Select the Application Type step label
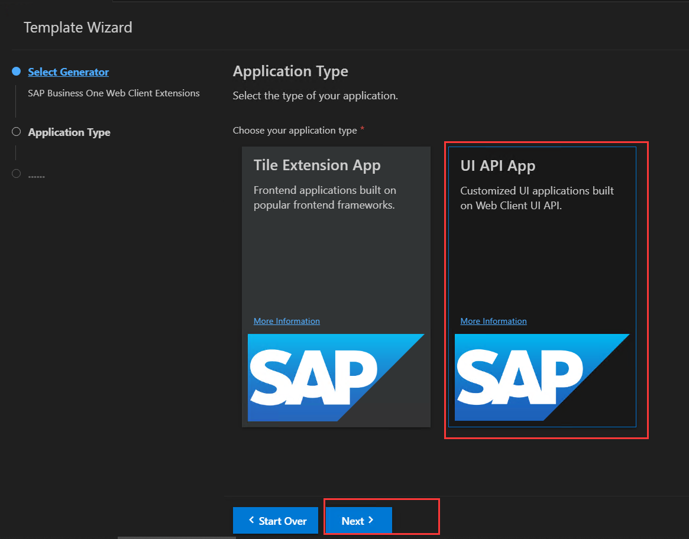The width and height of the screenshot is (690, 540). (x=69, y=132)
